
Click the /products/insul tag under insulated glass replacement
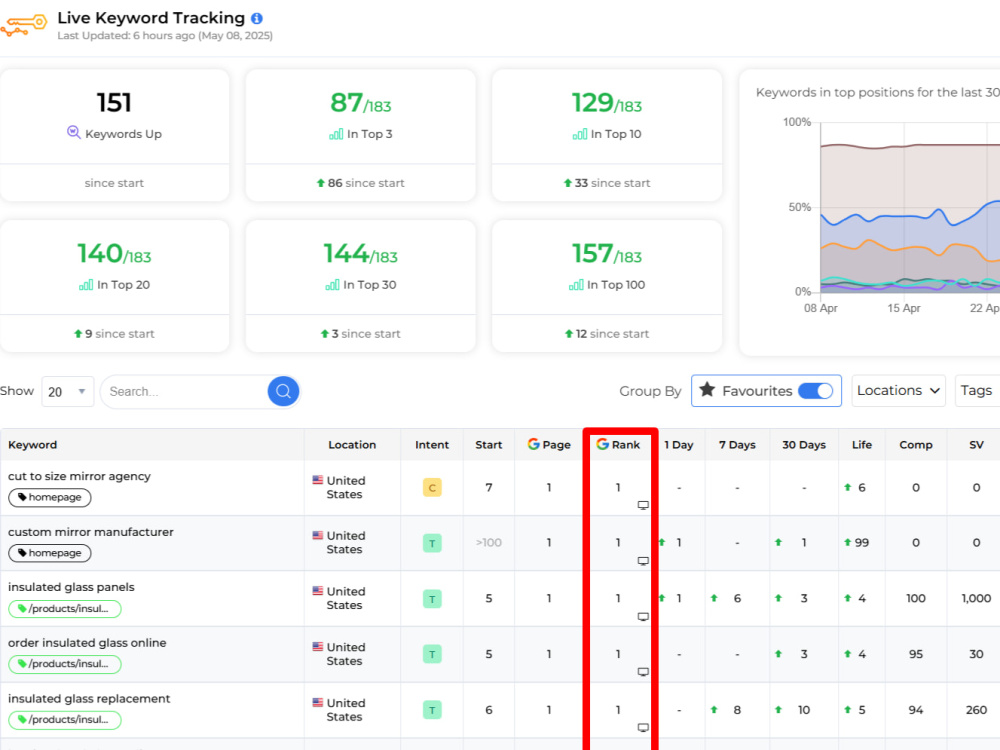64,719
